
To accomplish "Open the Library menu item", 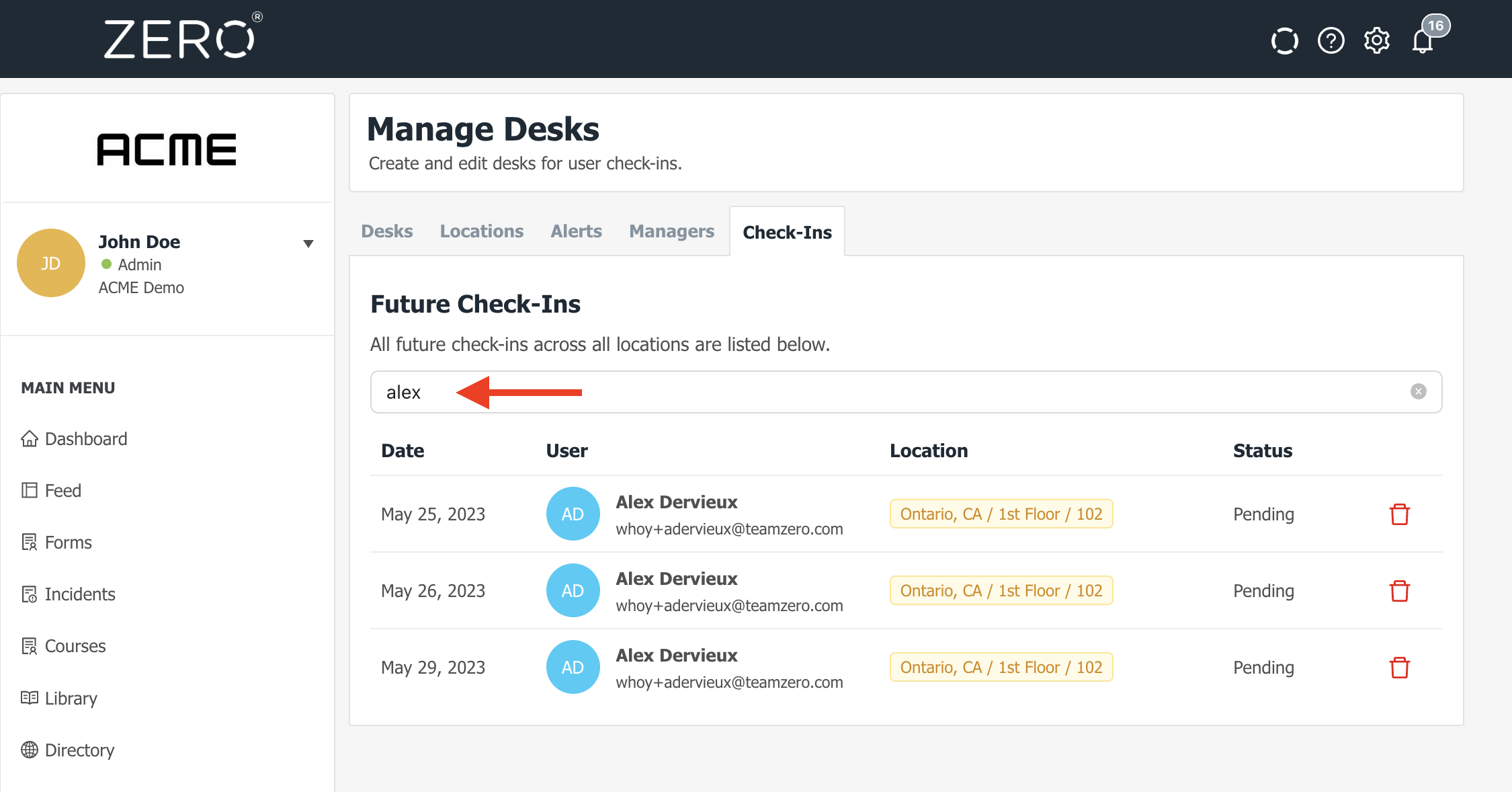I will 71,699.
